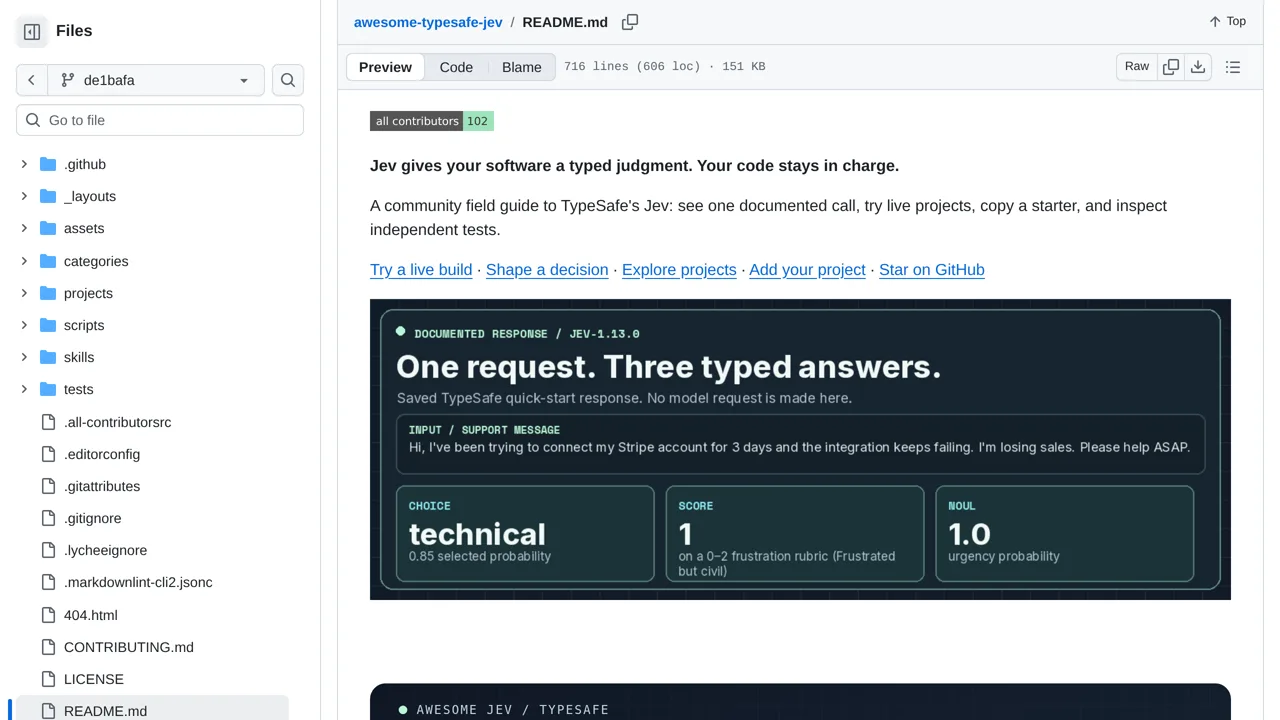Click the assets folder icon
The height and width of the screenshot is (720, 1280).
[48, 228]
